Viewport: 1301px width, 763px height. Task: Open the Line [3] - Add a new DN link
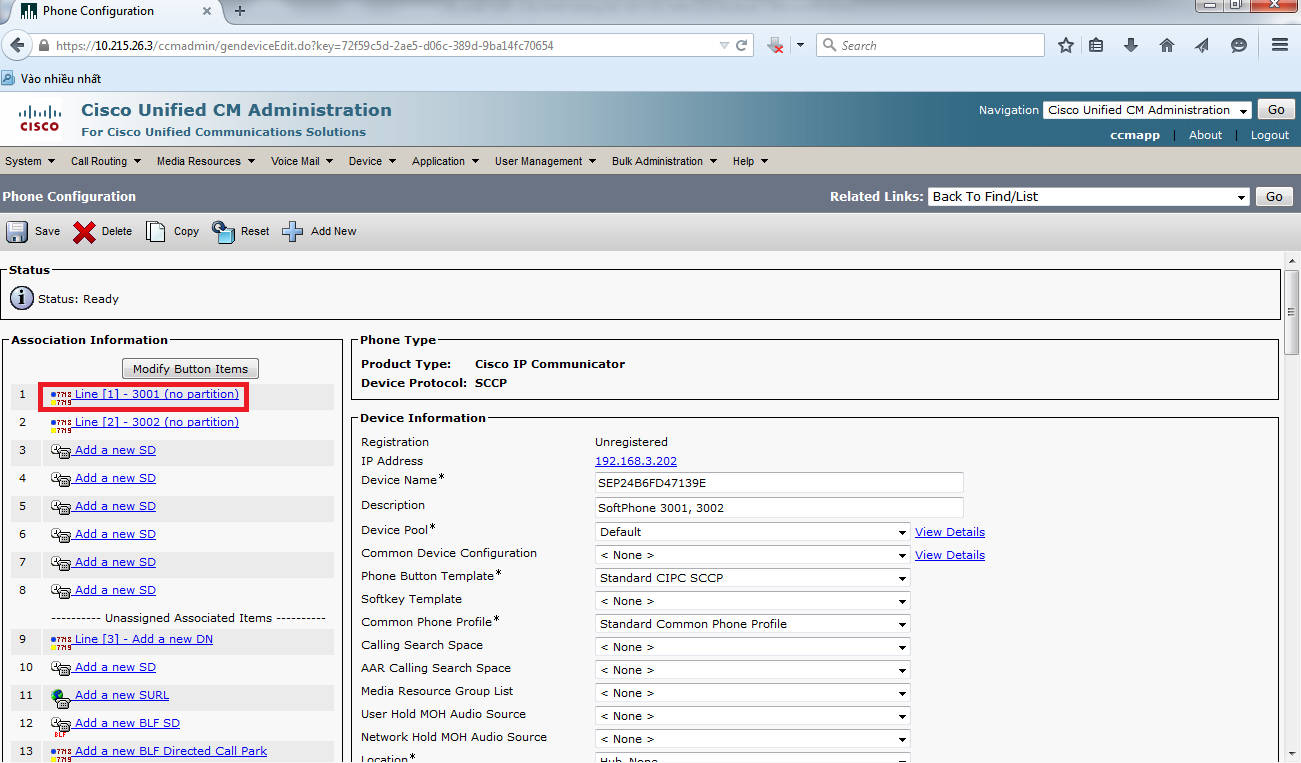click(x=144, y=640)
